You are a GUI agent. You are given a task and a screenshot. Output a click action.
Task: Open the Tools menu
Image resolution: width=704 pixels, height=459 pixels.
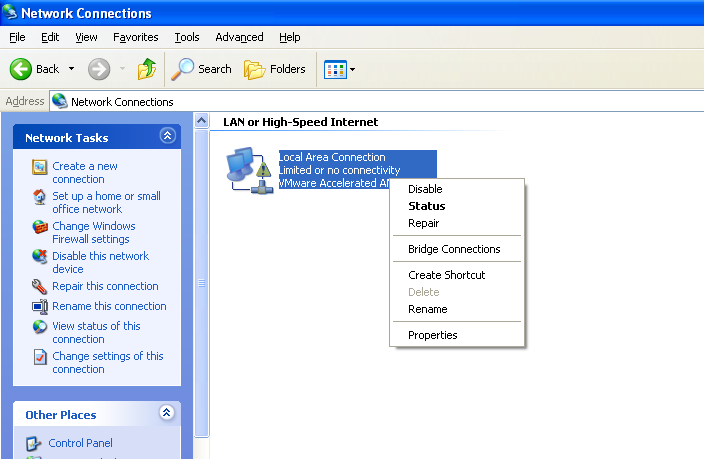click(x=187, y=37)
